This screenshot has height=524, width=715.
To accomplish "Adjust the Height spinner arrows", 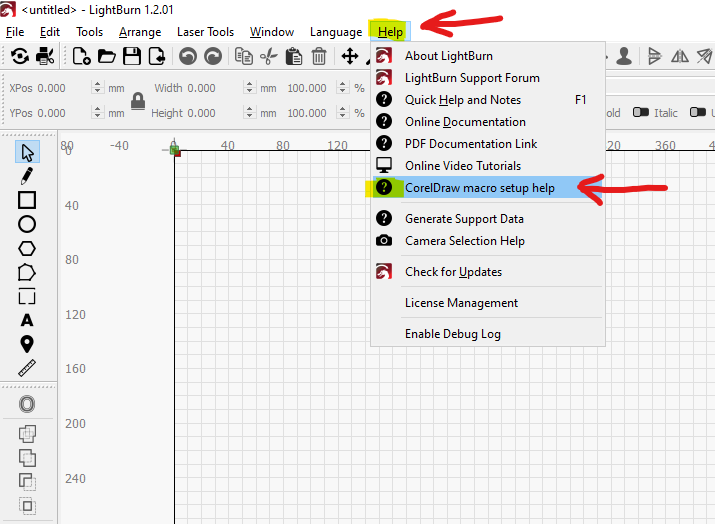I will coord(249,112).
